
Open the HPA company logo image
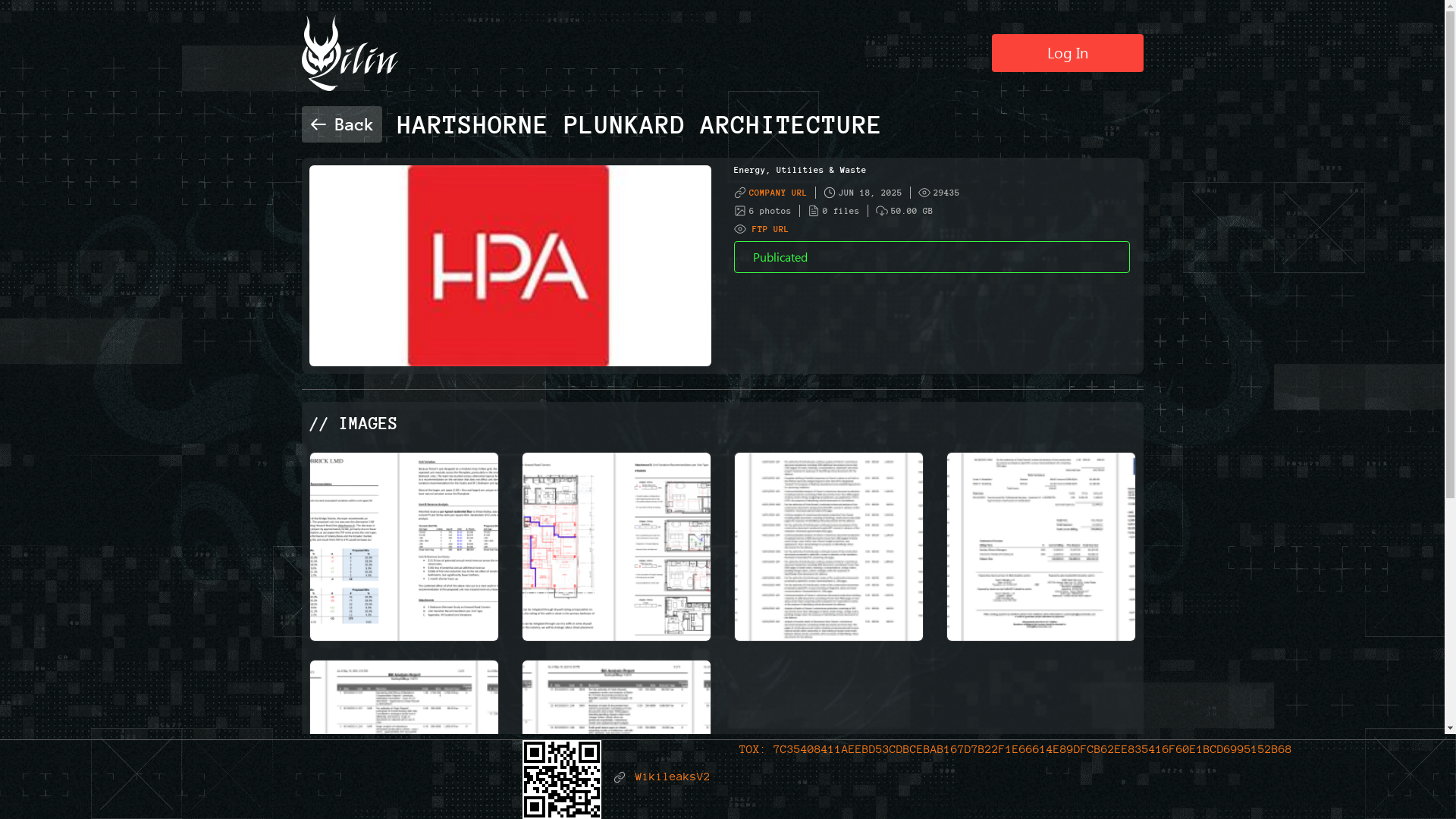click(510, 265)
